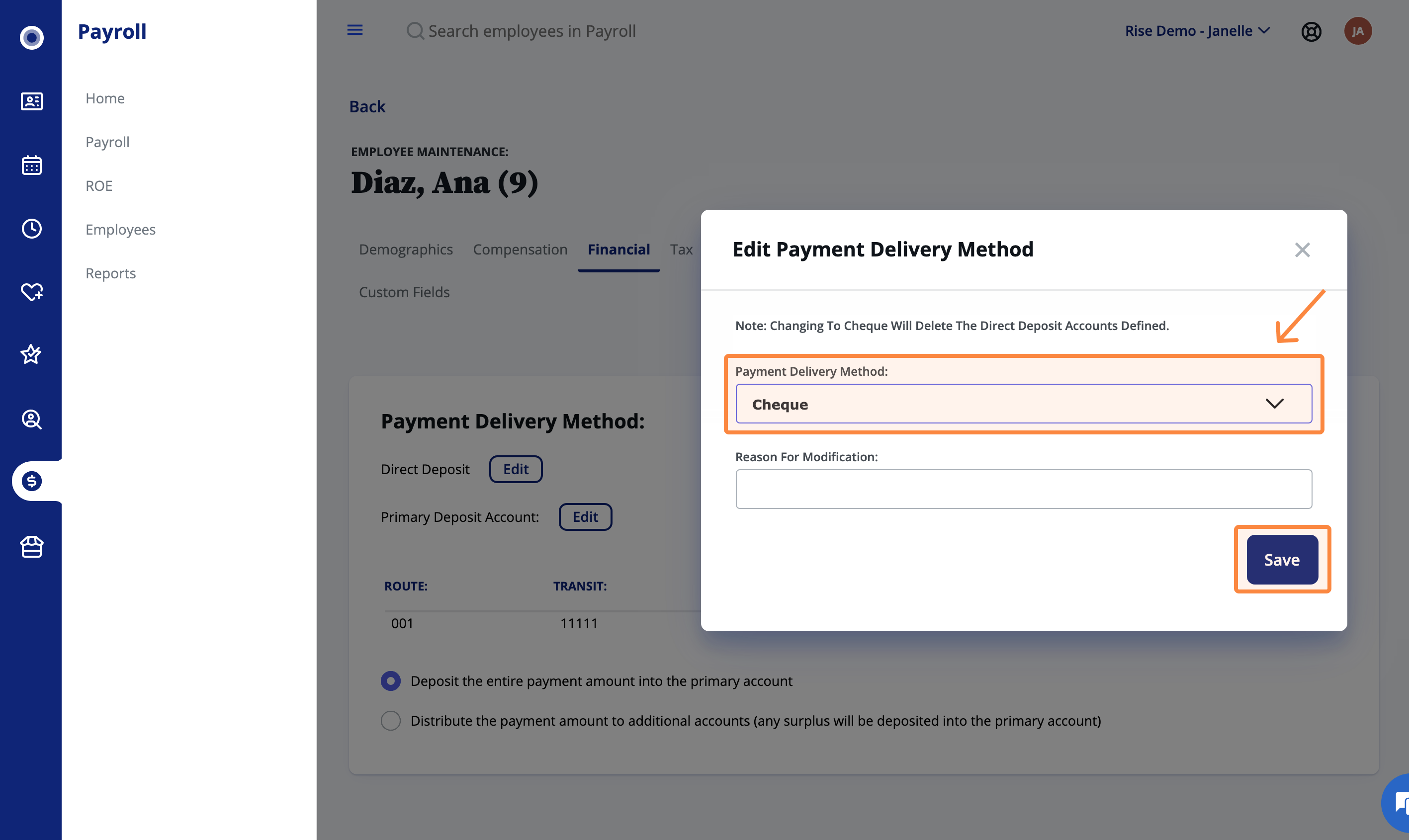
Task: Toggle the hamburger menu icon
Action: coord(355,30)
